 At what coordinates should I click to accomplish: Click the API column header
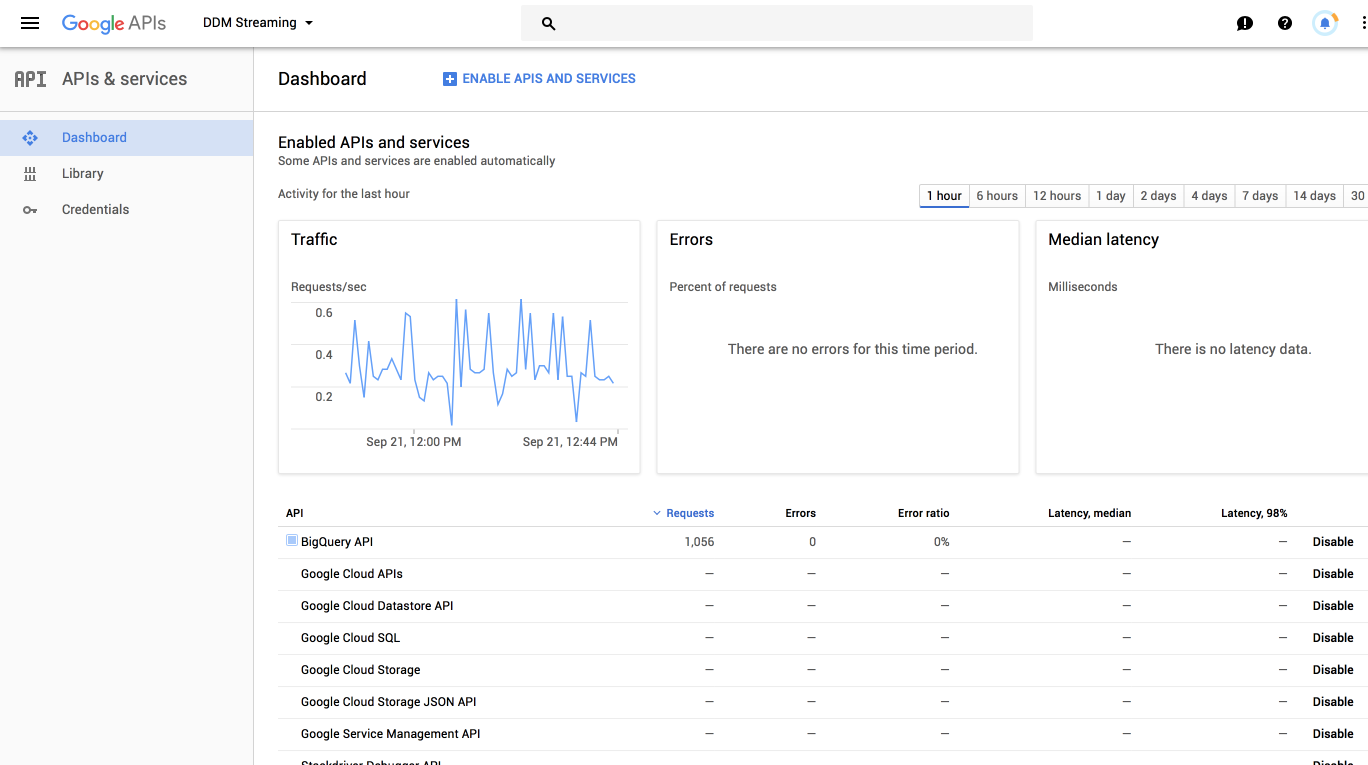294,513
